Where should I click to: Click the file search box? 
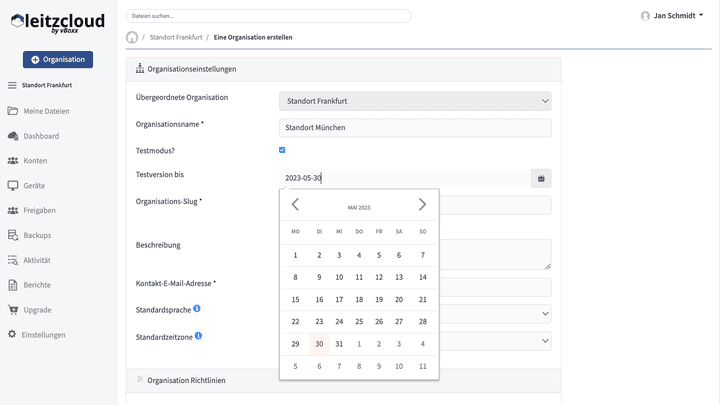click(x=268, y=16)
